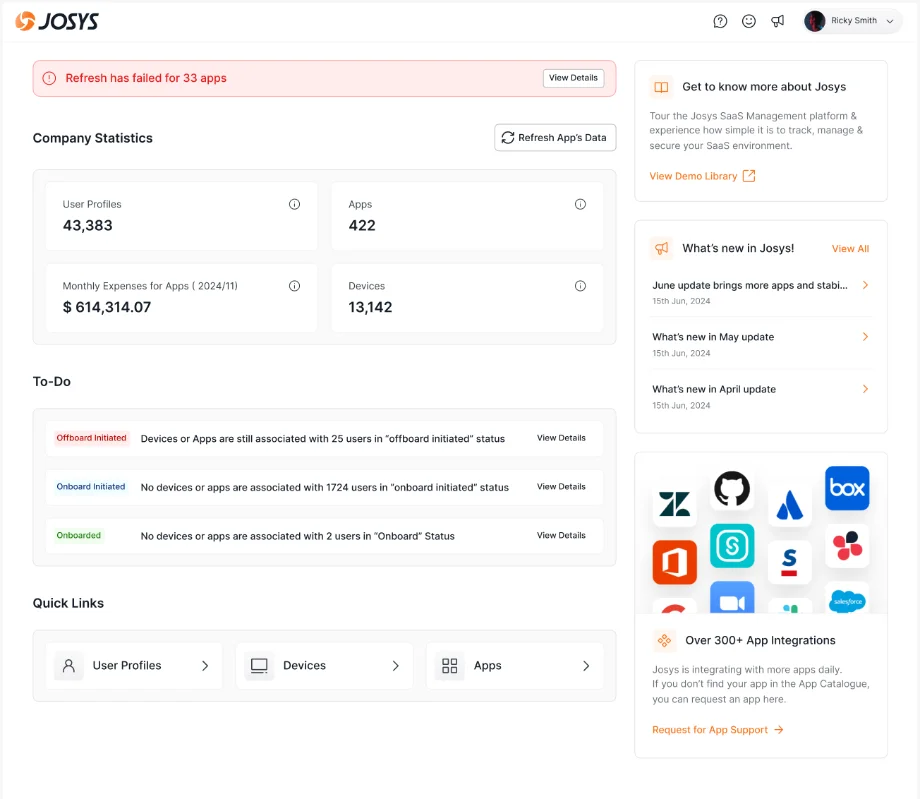Click the laptop icon in Devices link
This screenshot has width=920, height=799.
pyautogui.click(x=259, y=666)
